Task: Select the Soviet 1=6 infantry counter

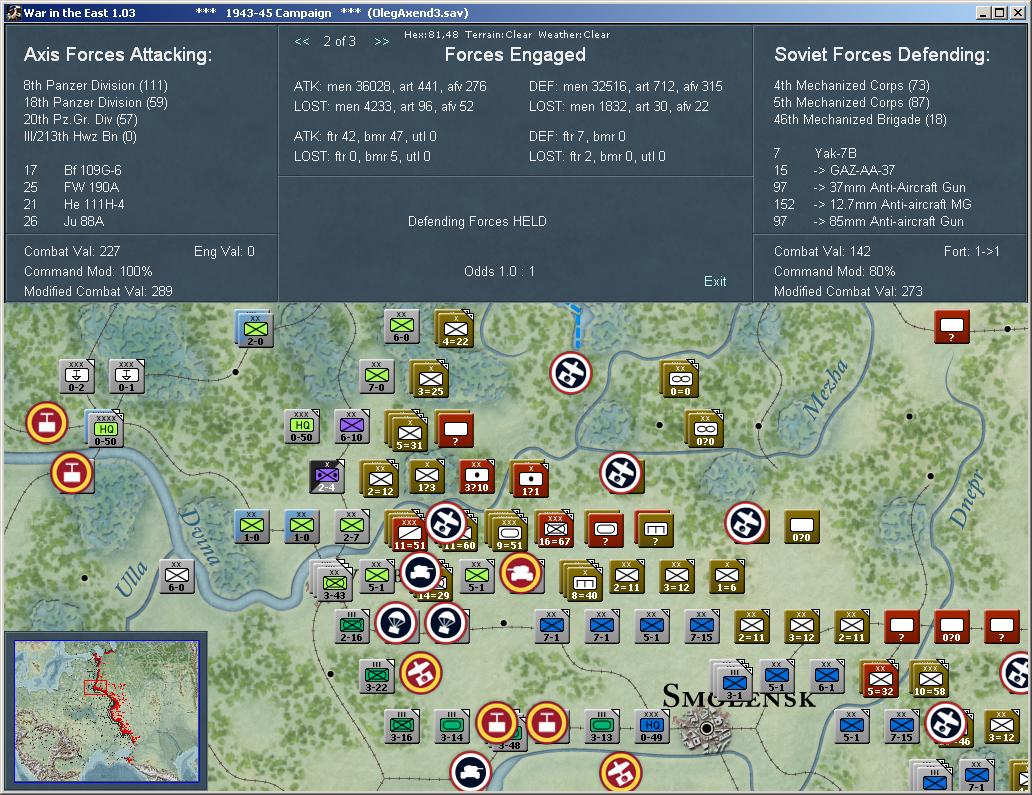Action: click(727, 576)
